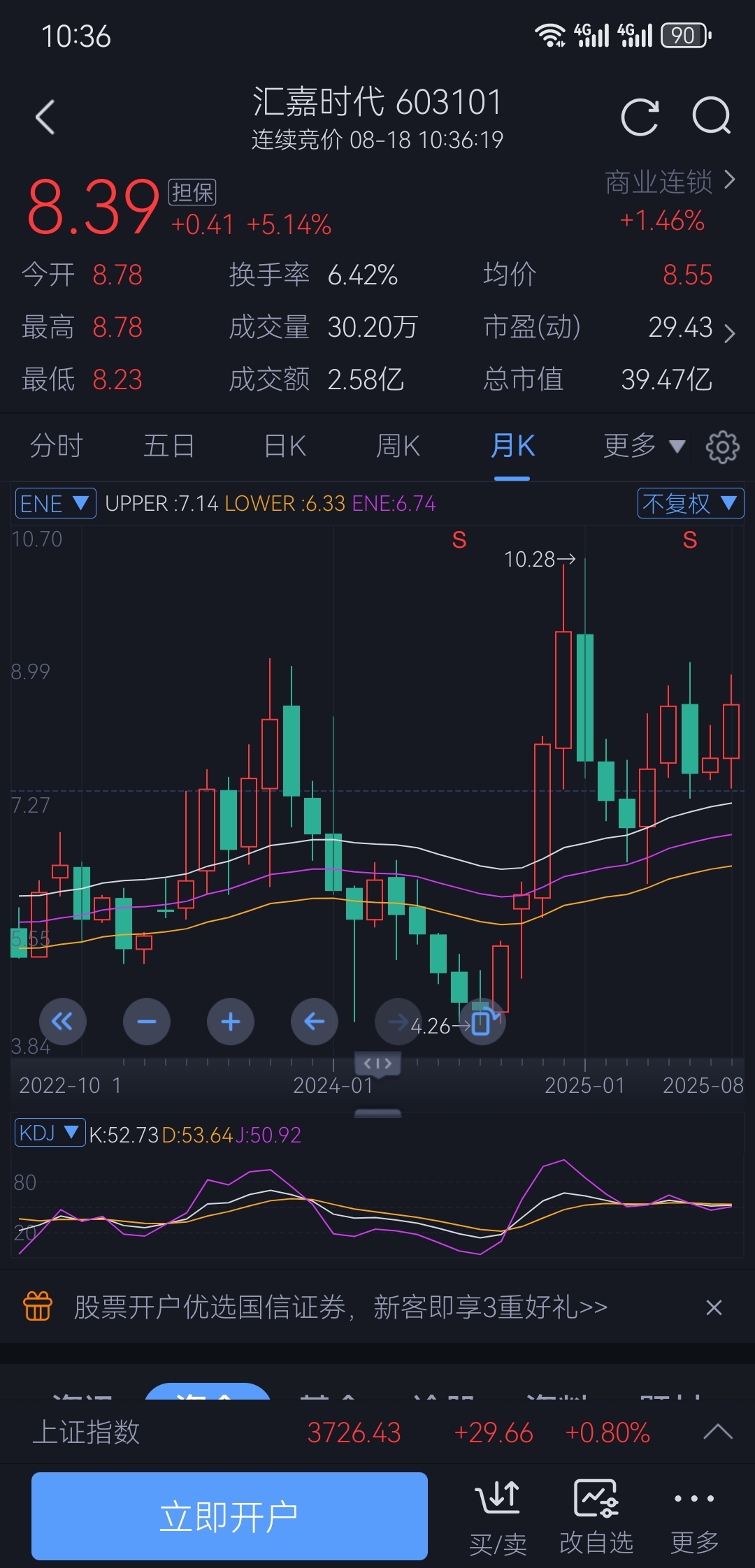Screen dimensions: 755x1568
Task: Tap the 均价 8.55 value
Action: coord(688,275)
